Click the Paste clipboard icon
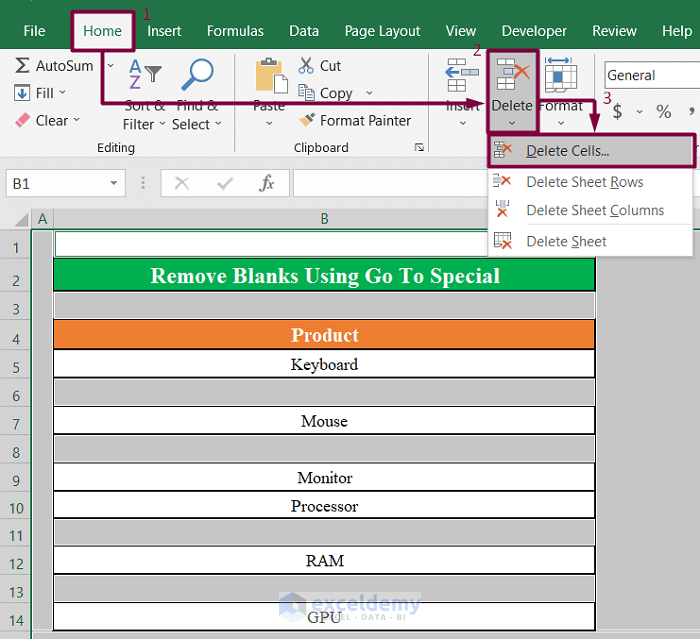 [271, 76]
